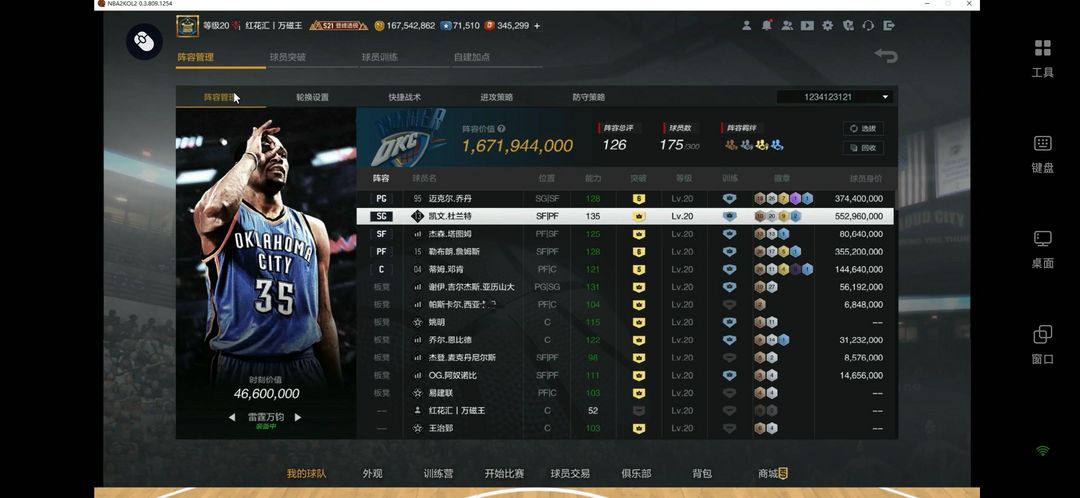Open the 快捷战术 sub-tab
The image size is (1080, 498).
(x=404, y=97)
